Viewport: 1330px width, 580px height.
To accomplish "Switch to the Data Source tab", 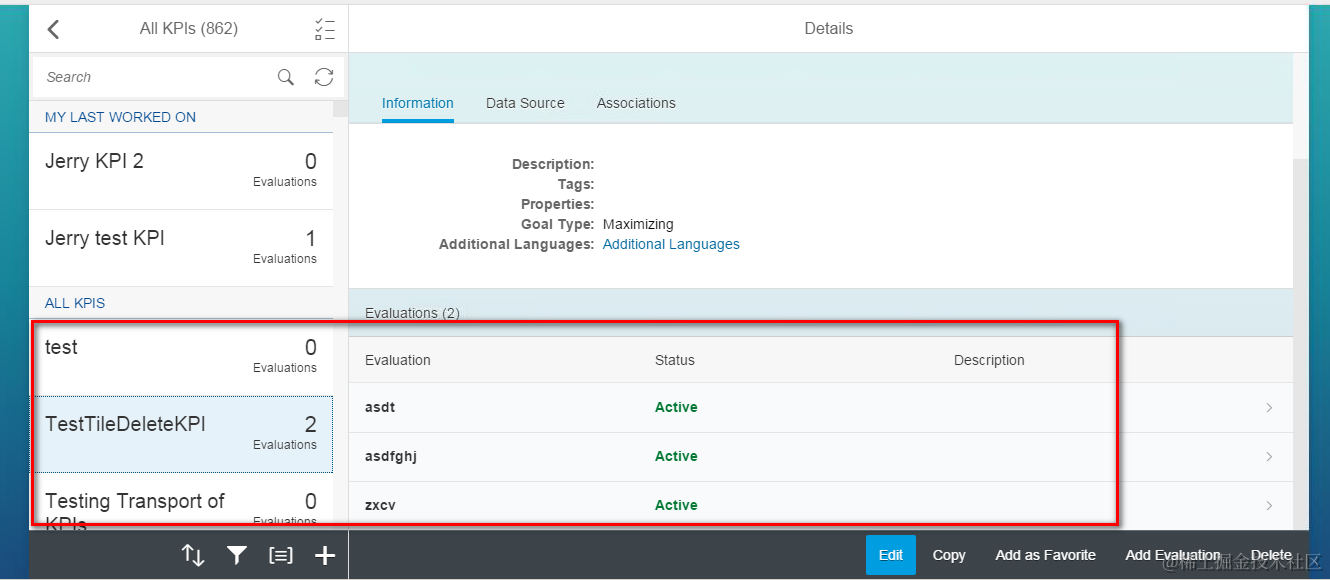I will [525, 103].
